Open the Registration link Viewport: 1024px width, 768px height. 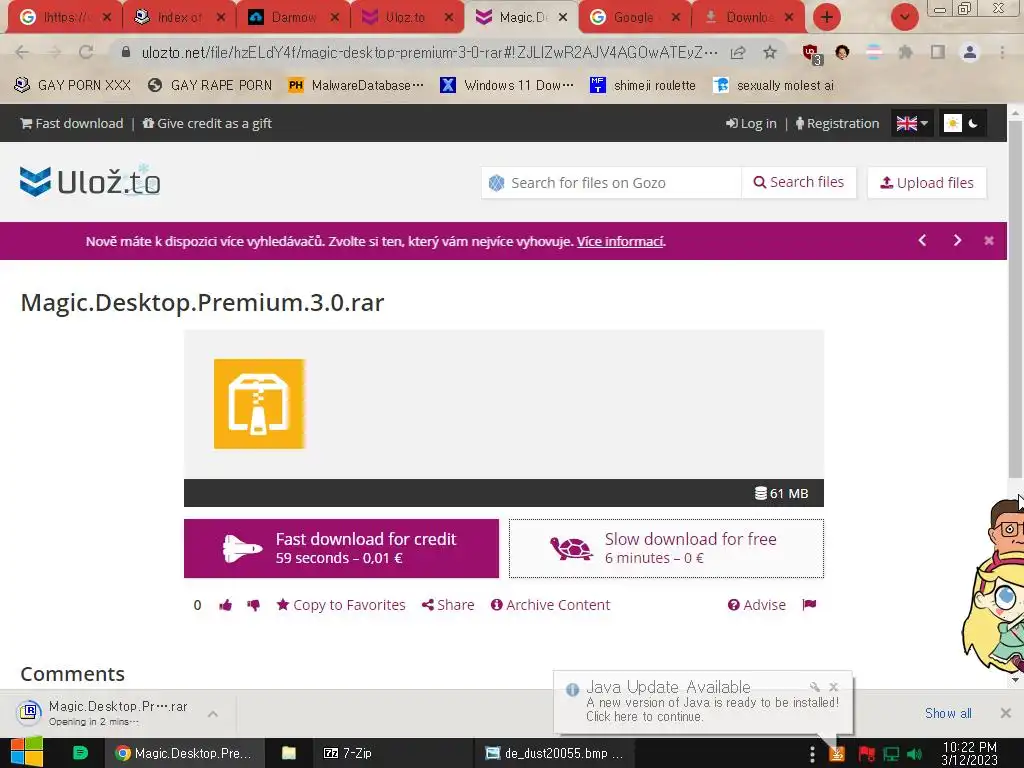[837, 123]
